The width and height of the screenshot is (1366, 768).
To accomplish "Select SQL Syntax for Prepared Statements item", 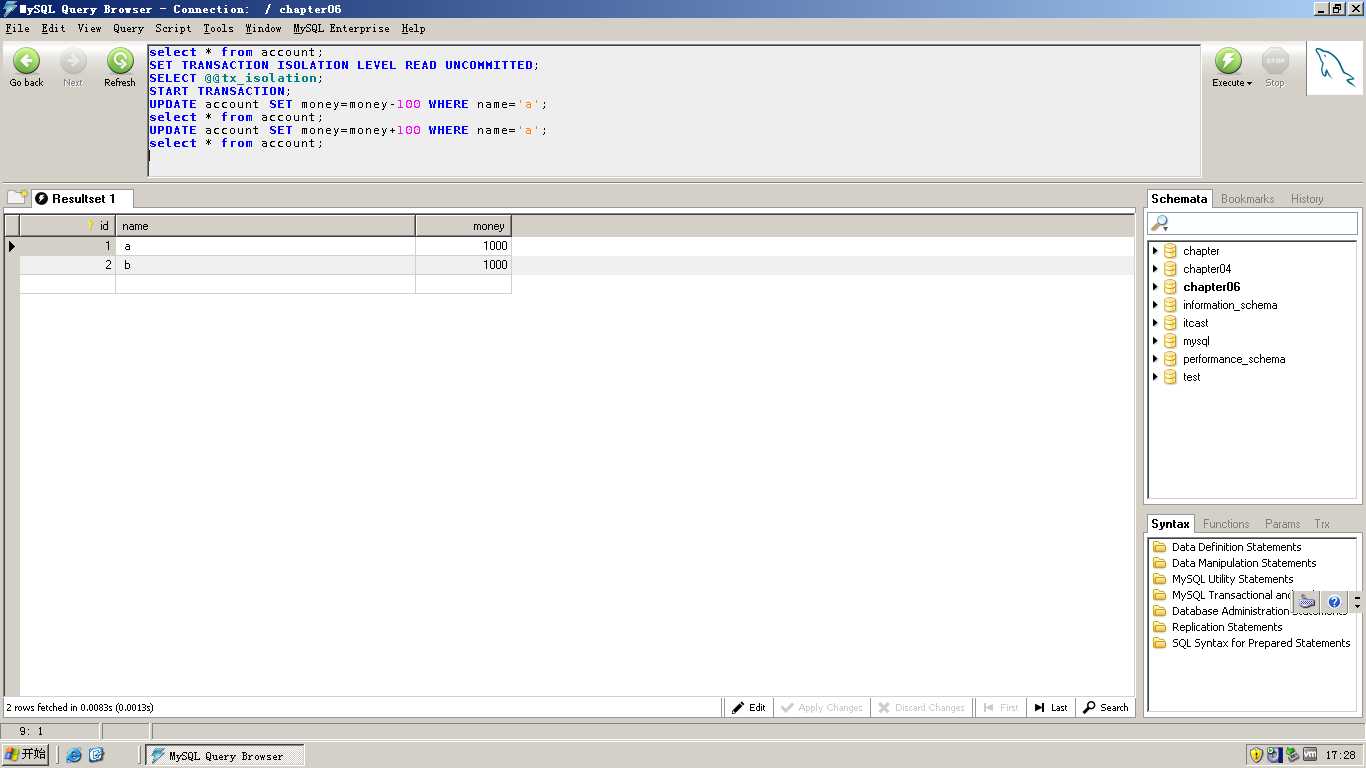I will click(1261, 643).
